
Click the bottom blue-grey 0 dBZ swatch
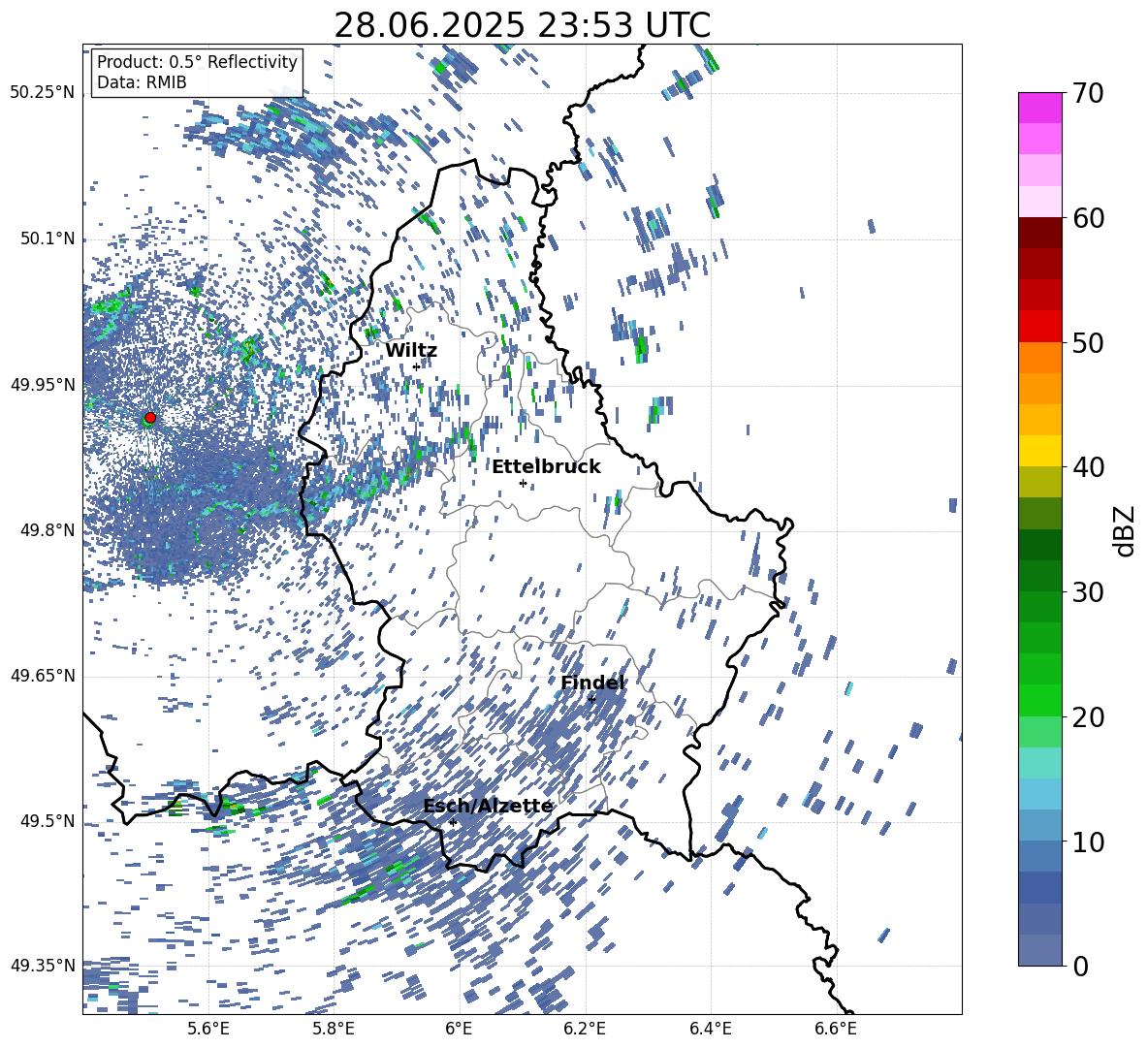(x=1039, y=950)
